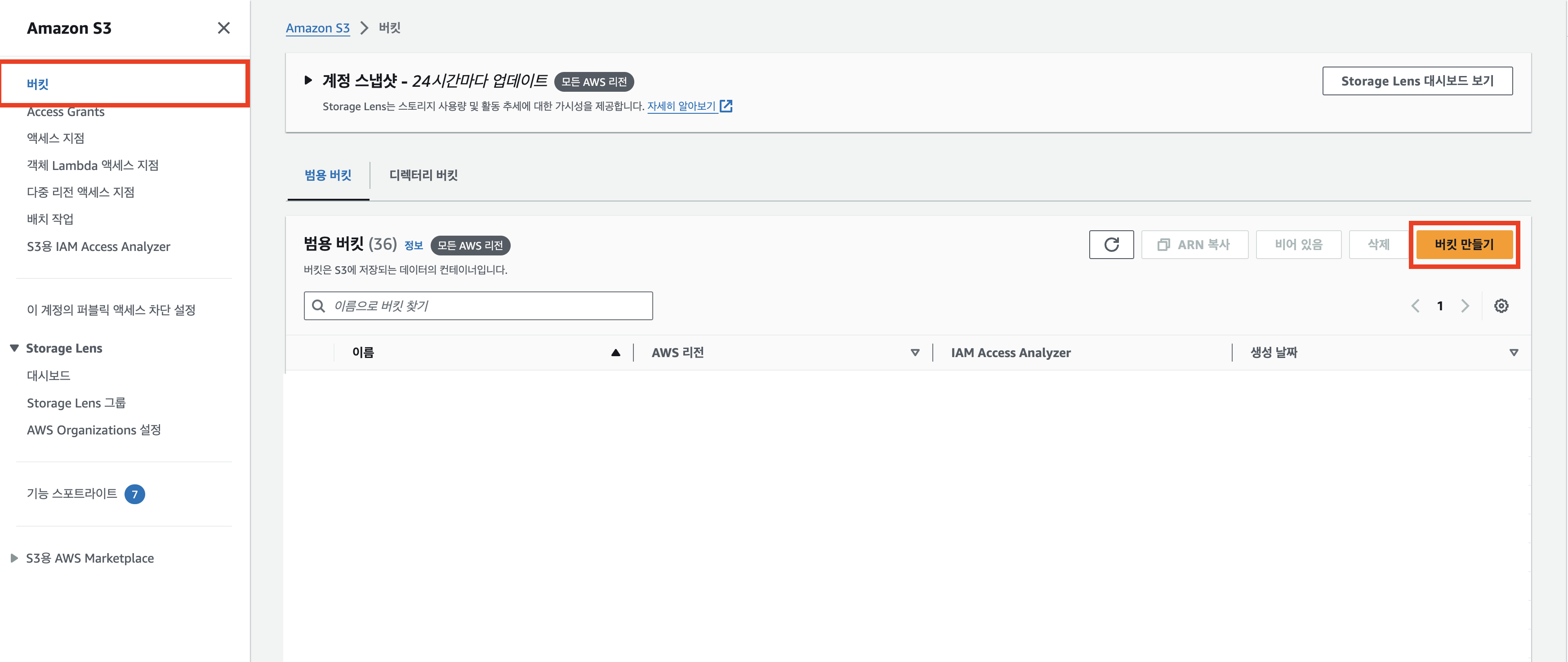This screenshot has width=1568, height=662.
Task: Expand 계정 스냅샷 section triangle
Action: 308,81
